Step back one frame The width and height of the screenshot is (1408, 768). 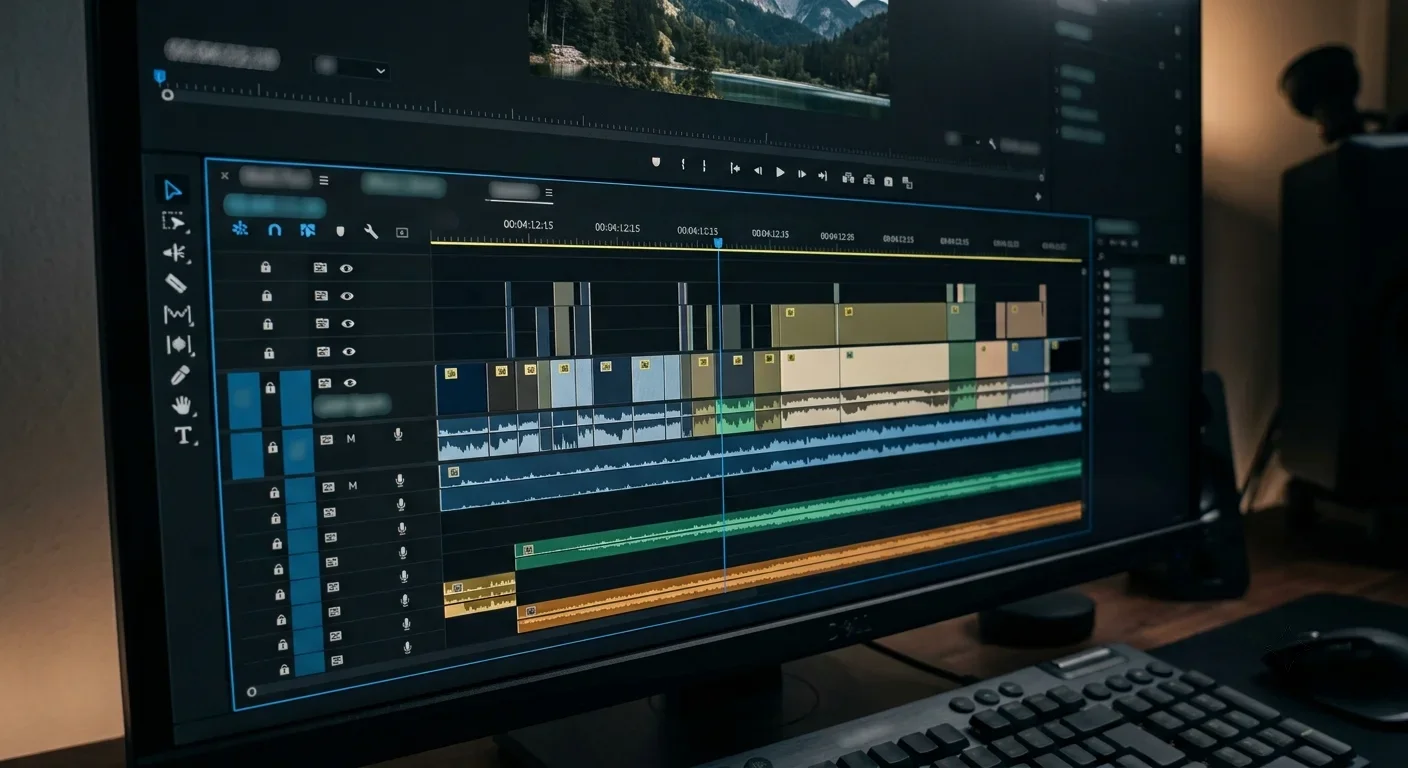[x=757, y=171]
